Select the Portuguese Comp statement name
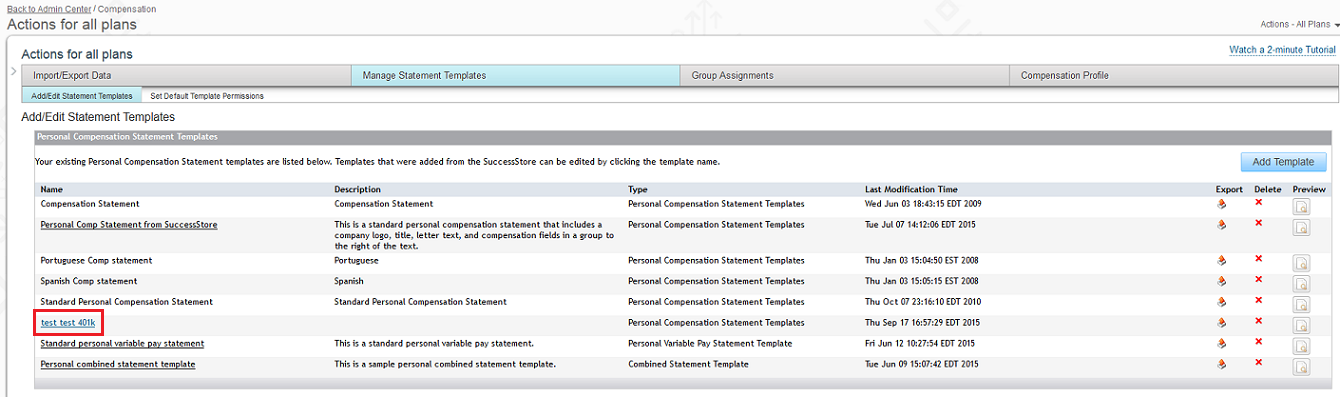This screenshot has height=397, width=1340. pyautogui.click(x=96, y=260)
